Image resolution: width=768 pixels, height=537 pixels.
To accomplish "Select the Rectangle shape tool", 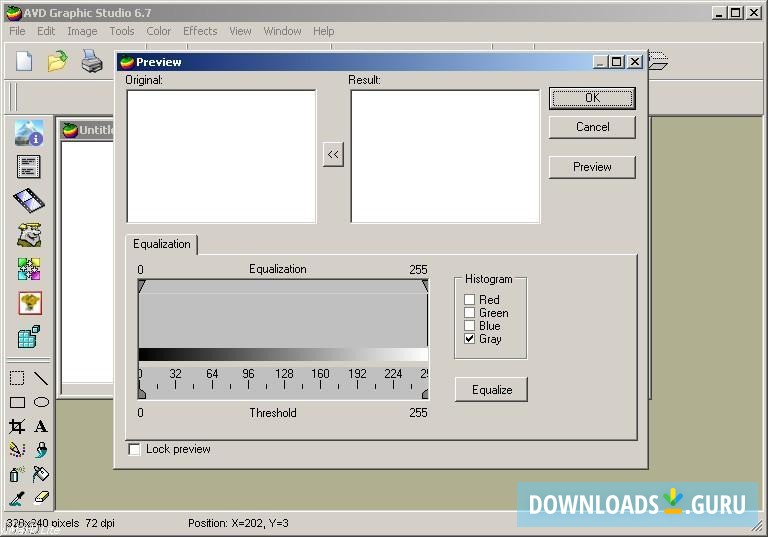I will pos(17,402).
